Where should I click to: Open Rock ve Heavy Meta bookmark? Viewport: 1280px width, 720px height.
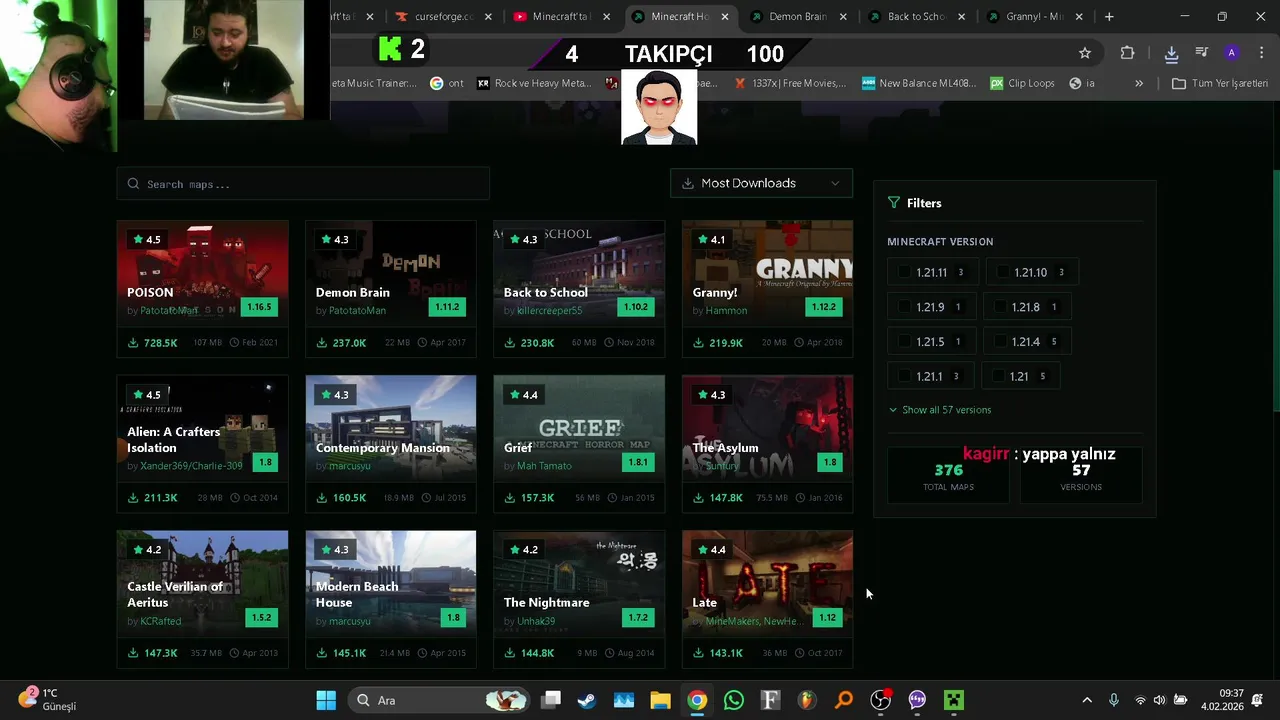pos(534,83)
